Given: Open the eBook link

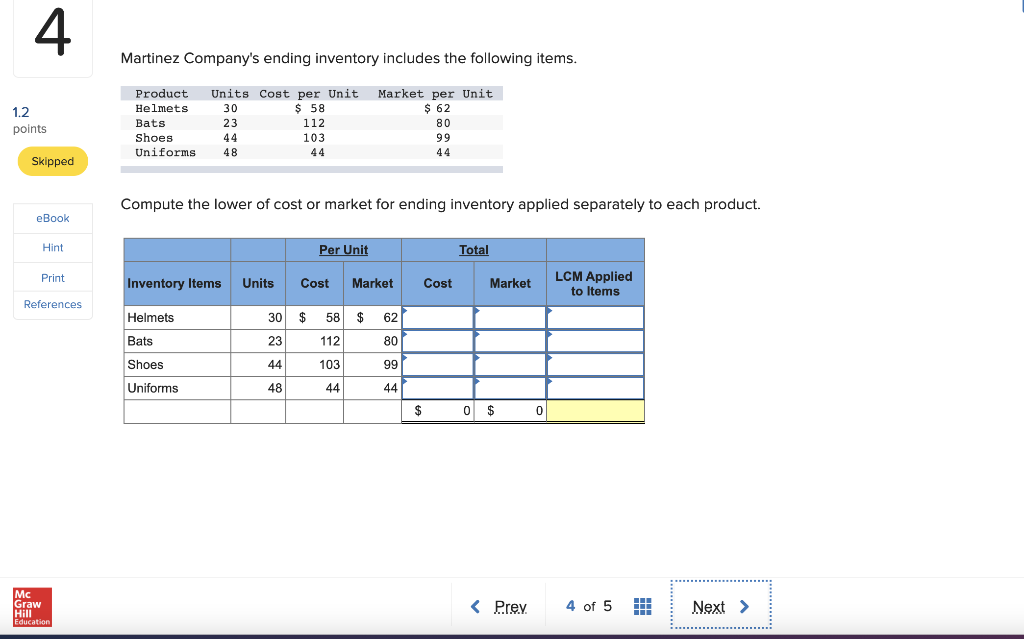Looking at the screenshot, I should 53,218.
